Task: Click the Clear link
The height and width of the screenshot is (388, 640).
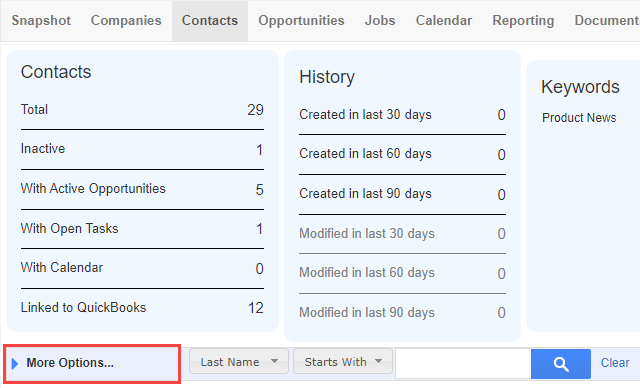Action: (615, 363)
